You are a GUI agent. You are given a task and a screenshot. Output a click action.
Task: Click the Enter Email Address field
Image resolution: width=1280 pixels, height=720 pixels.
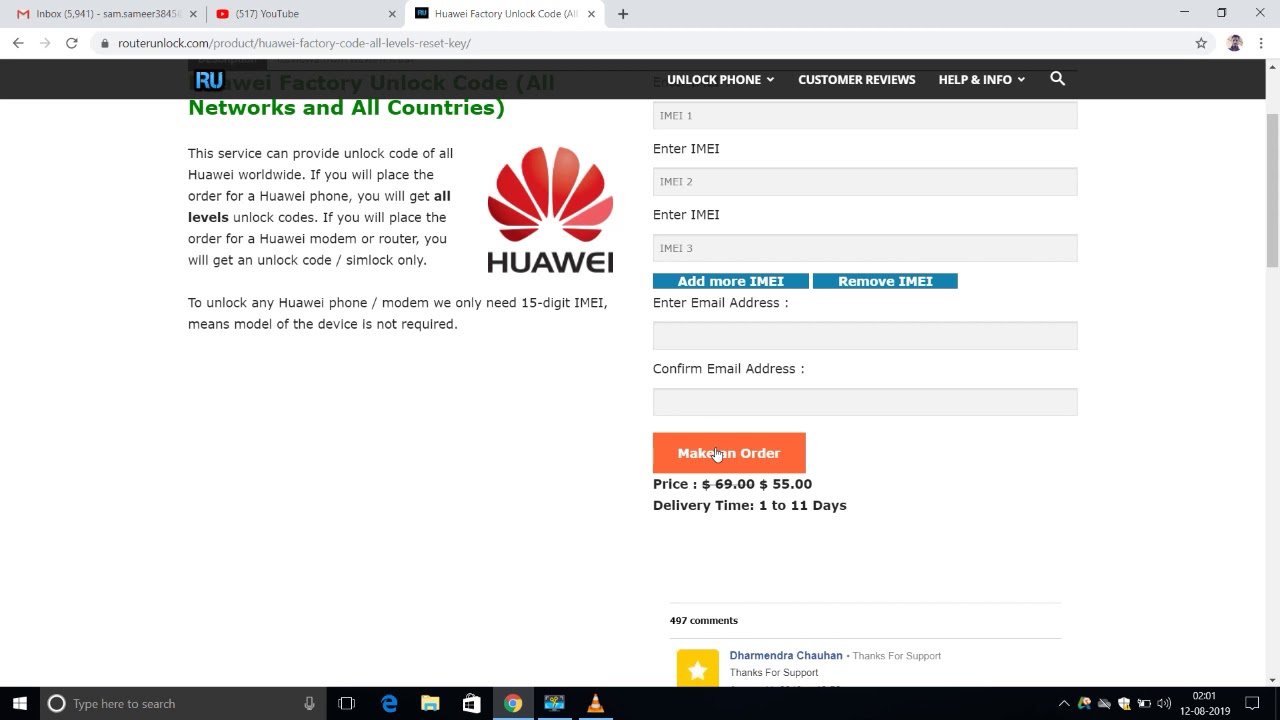[864, 336]
